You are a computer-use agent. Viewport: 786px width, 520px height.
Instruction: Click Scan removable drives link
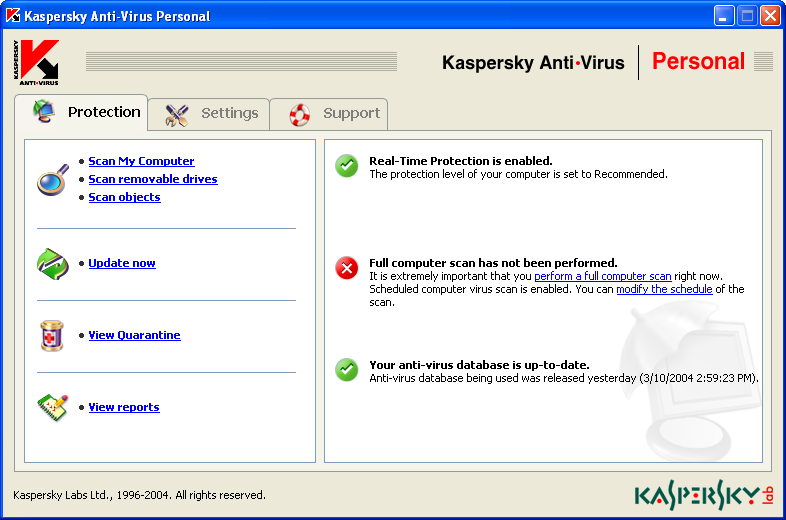click(x=152, y=179)
